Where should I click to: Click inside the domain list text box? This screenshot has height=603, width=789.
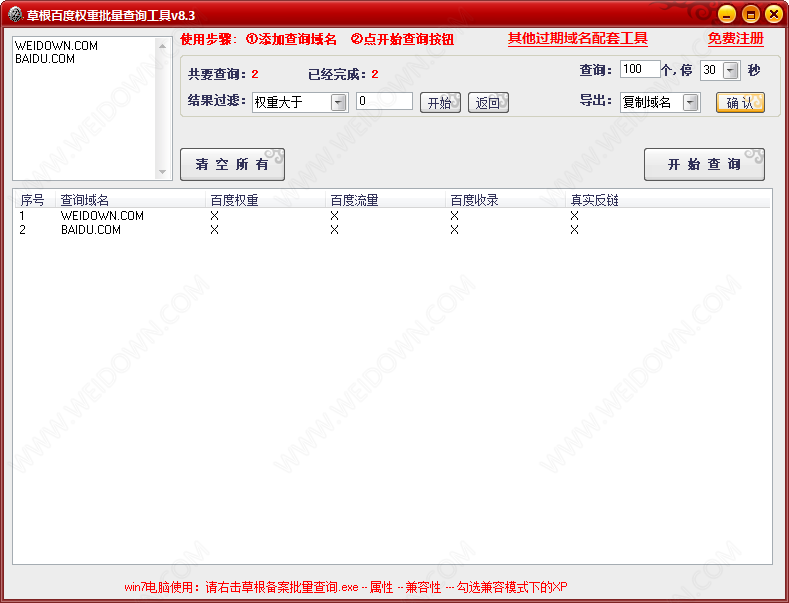tap(85, 108)
